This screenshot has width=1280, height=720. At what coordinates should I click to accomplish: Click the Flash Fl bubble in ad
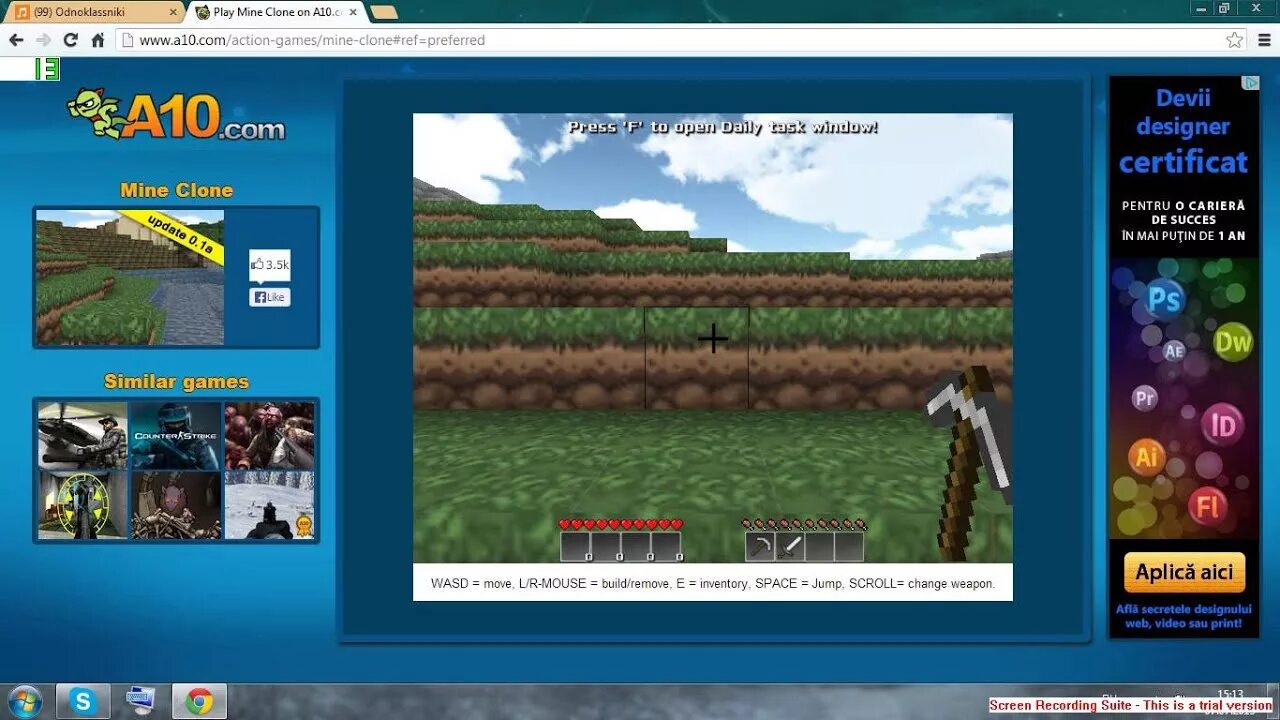click(x=1208, y=507)
